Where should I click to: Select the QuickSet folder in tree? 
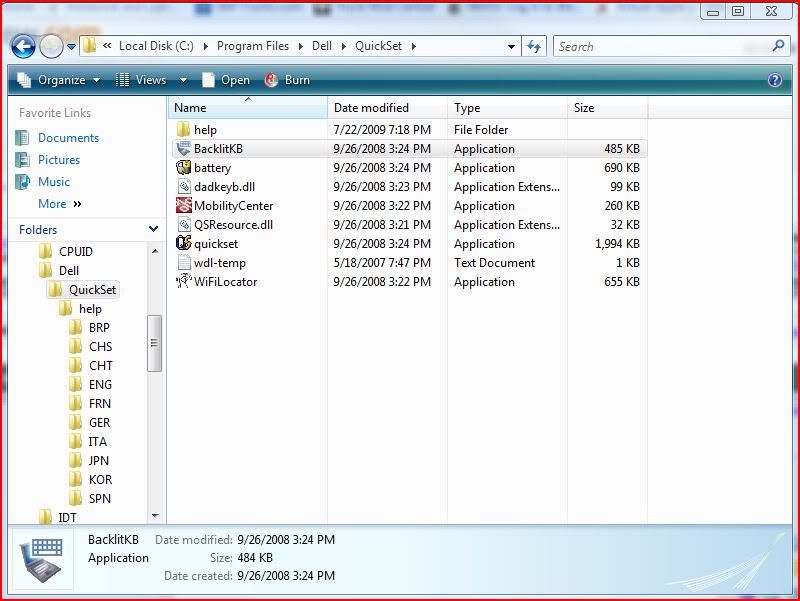pyautogui.click(x=92, y=289)
